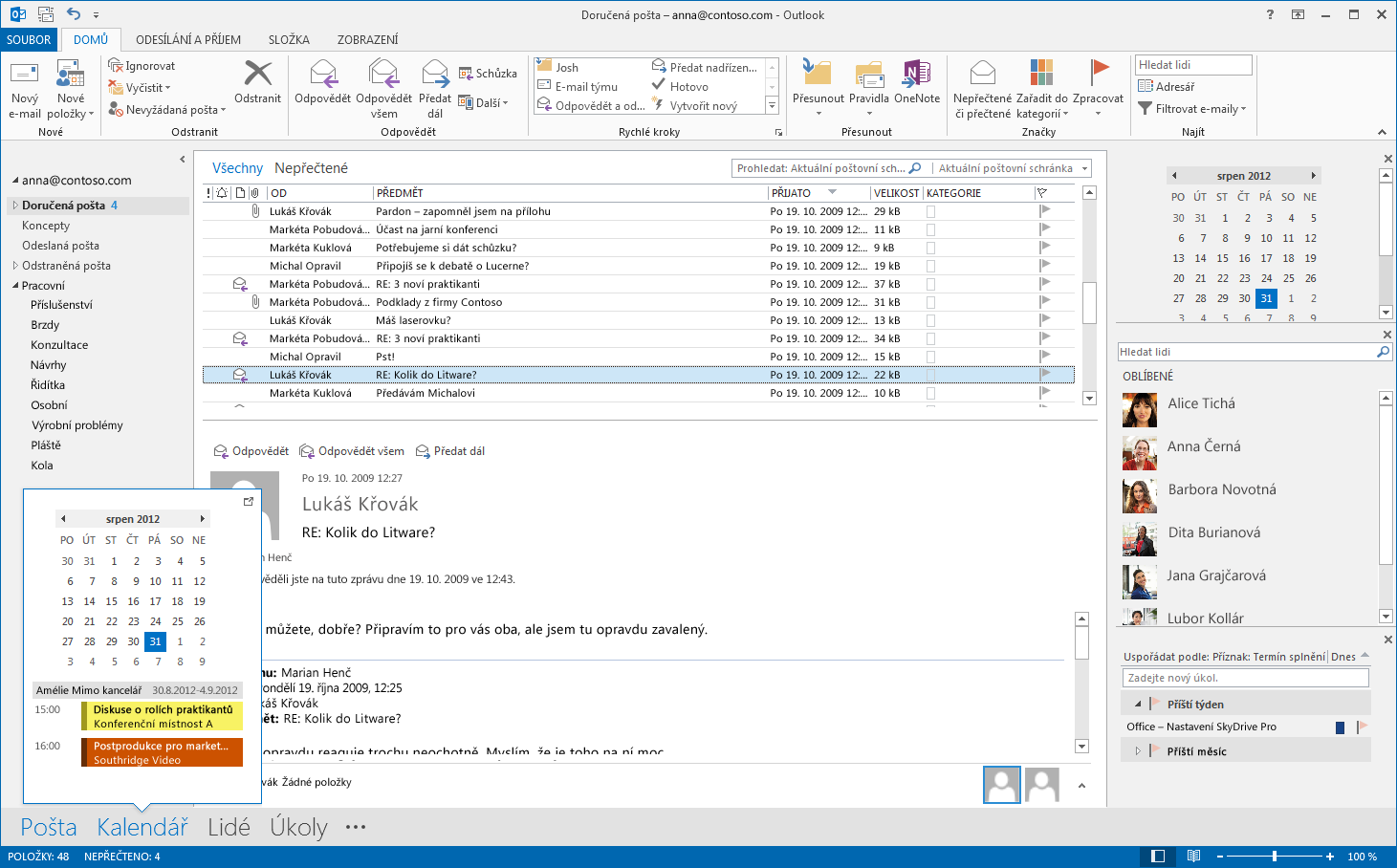This screenshot has width=1397, height=868.
Task: Open Zařadit do kategorií menu
Action: (x=1041, y=90)
